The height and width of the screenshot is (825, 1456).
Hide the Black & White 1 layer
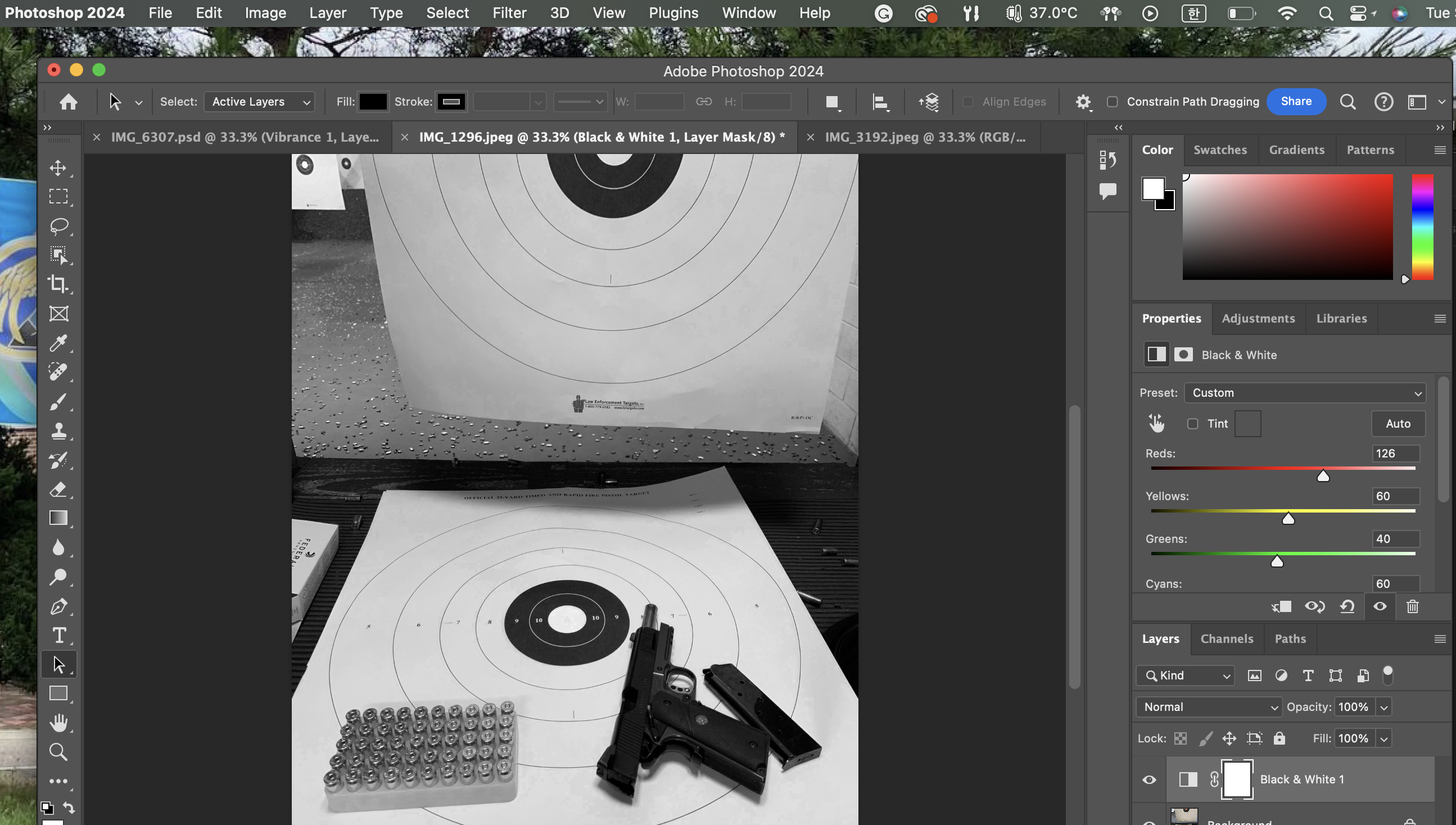1149,779
